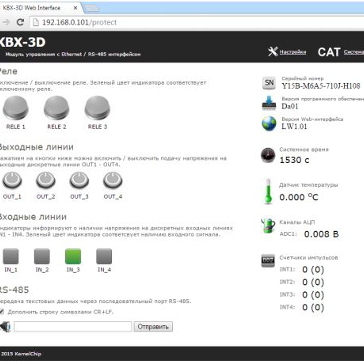
Task: Toggle the RELE 2 relay button
Action: pos(57,108)
